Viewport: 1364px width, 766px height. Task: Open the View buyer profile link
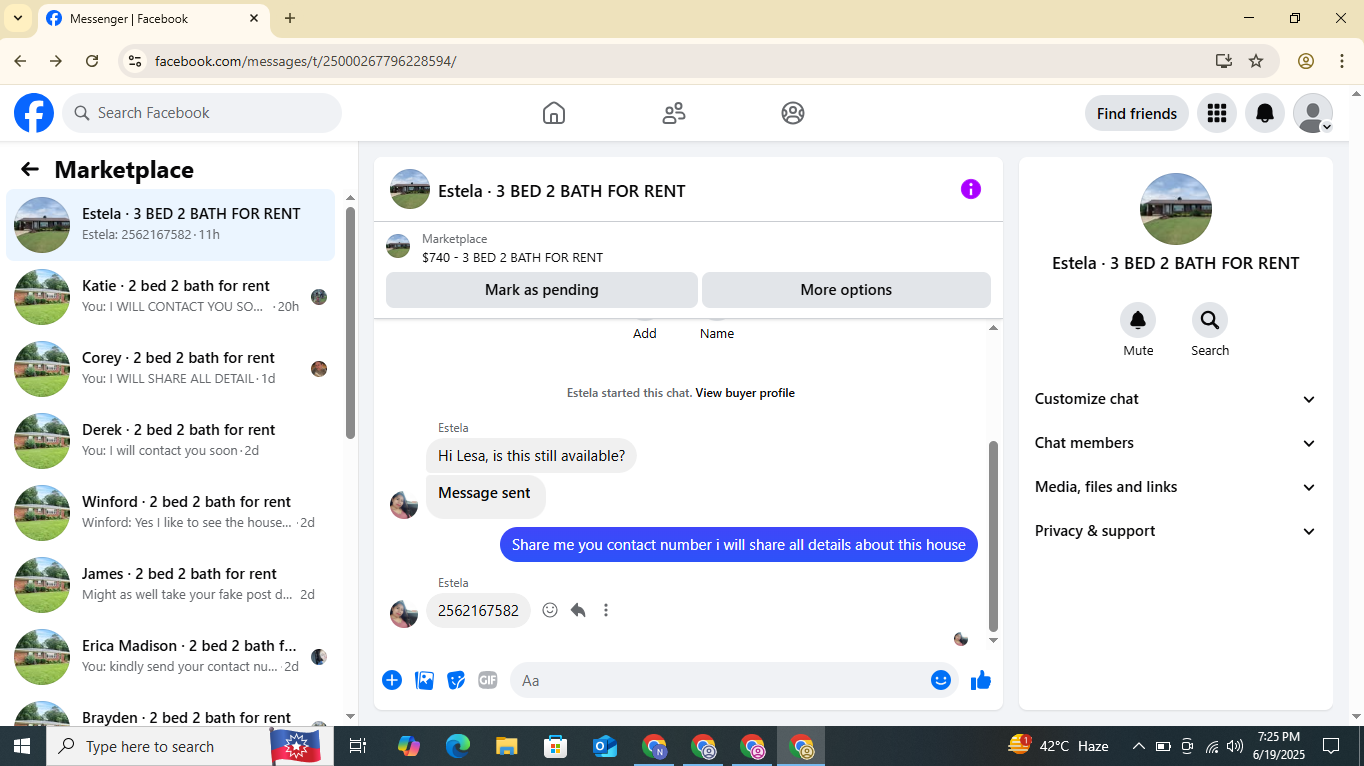point(745,393)
